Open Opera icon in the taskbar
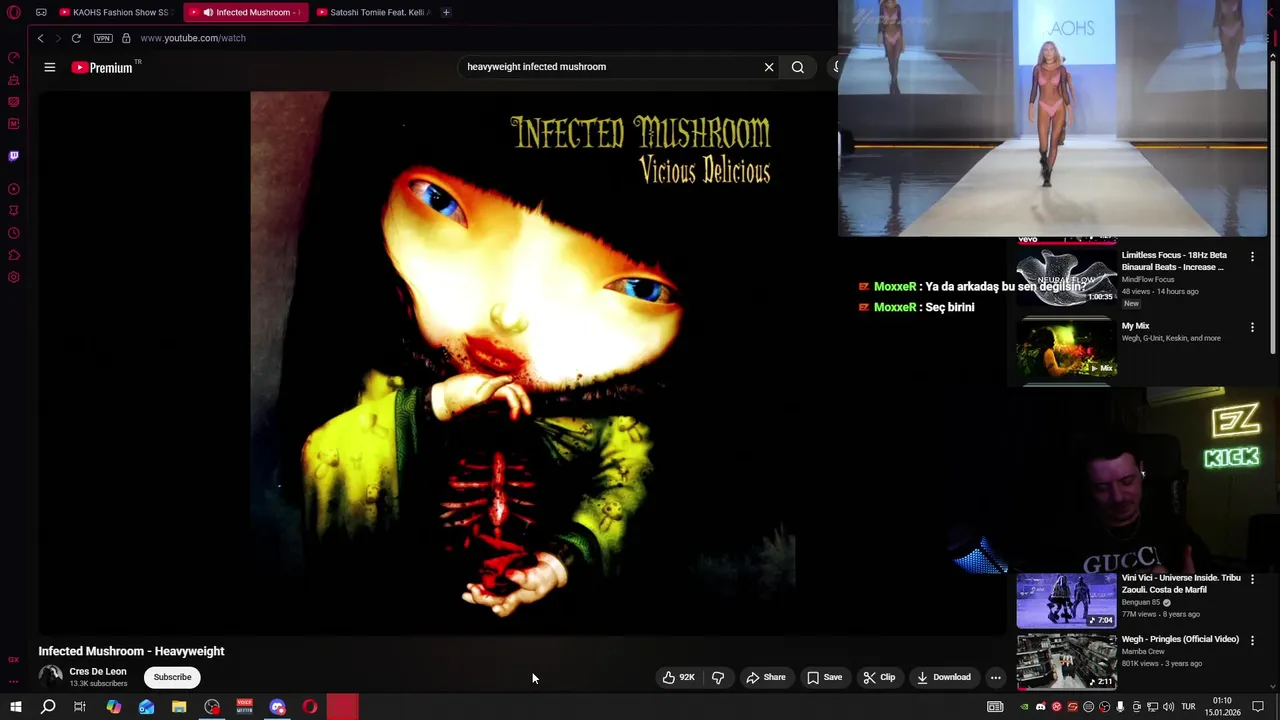 [310, 707]
